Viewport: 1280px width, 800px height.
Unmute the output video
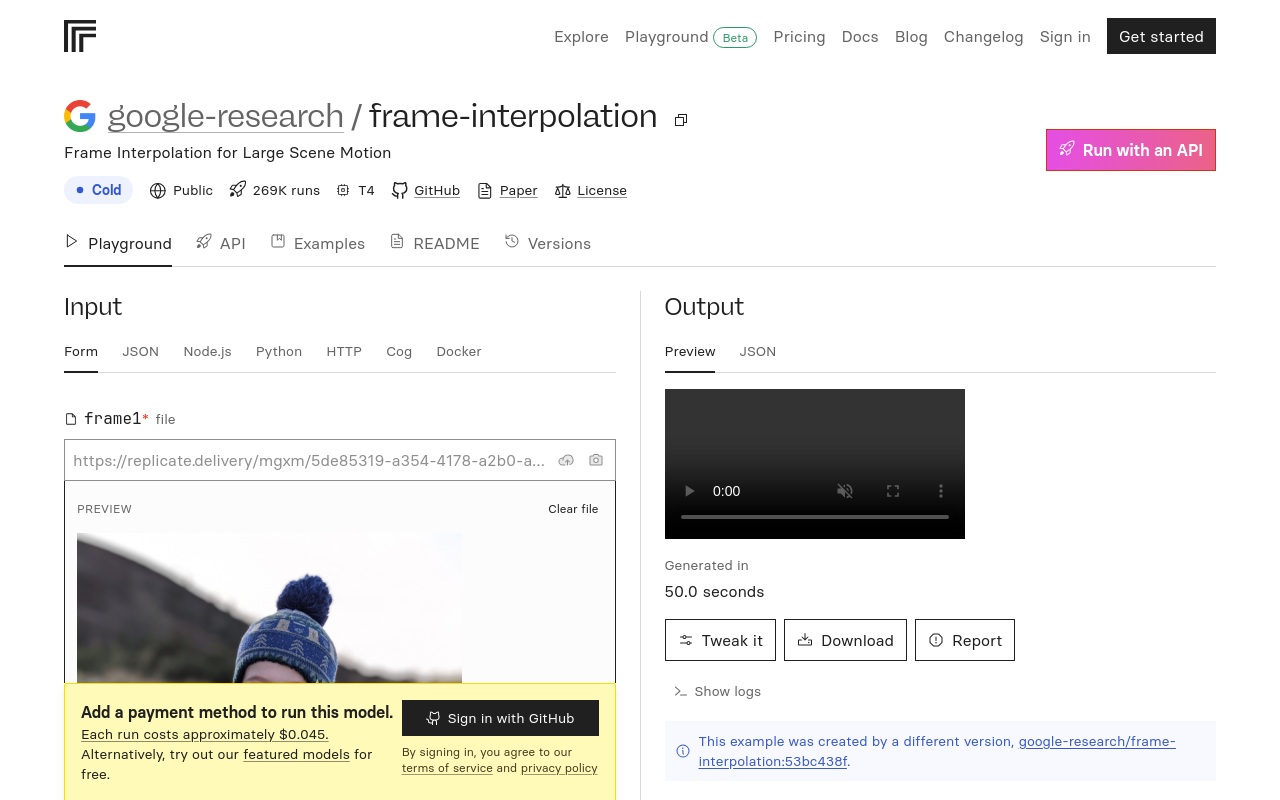[845, 491]
